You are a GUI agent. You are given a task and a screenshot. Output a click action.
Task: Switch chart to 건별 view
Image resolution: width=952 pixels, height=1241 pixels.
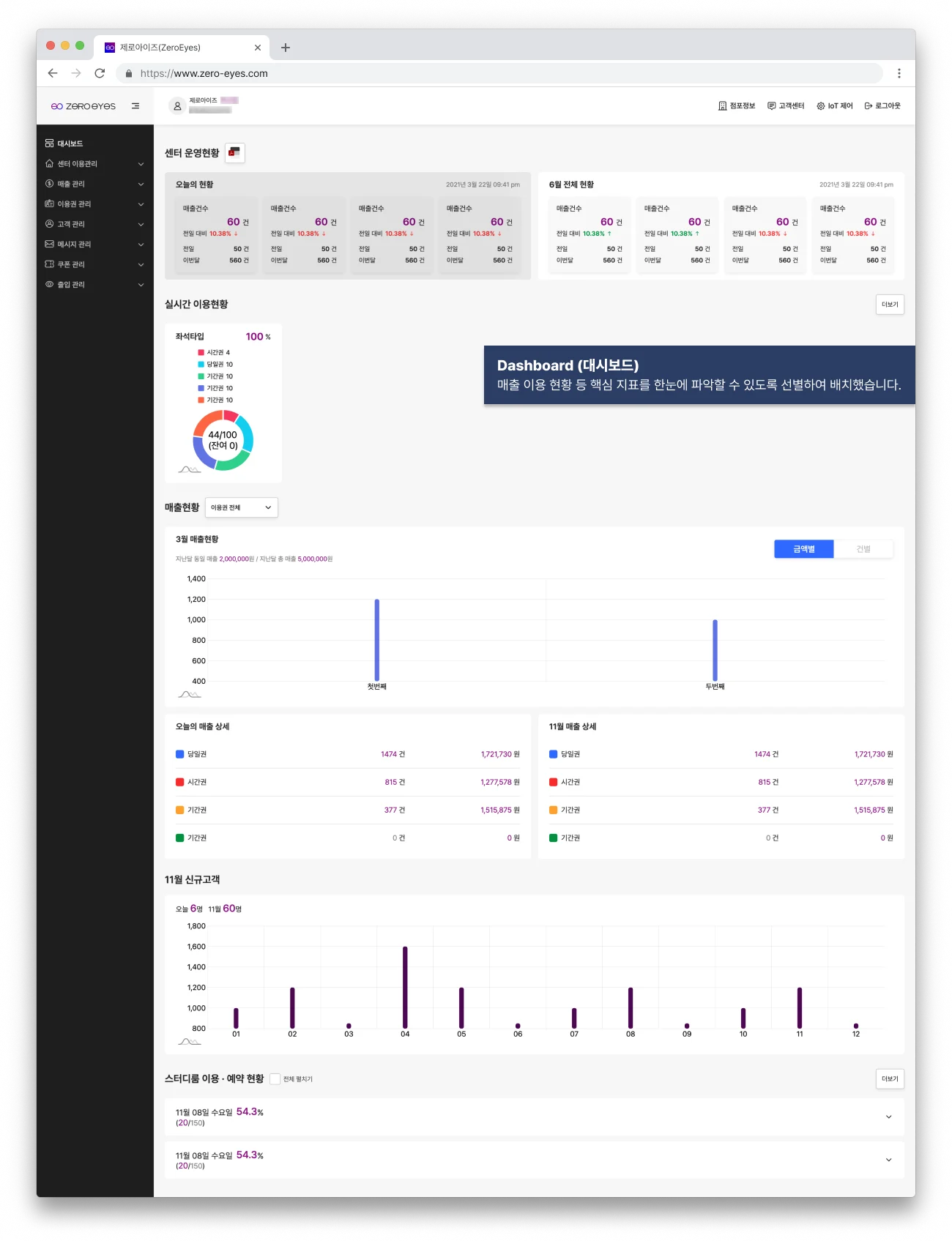(x=863, y=549)
